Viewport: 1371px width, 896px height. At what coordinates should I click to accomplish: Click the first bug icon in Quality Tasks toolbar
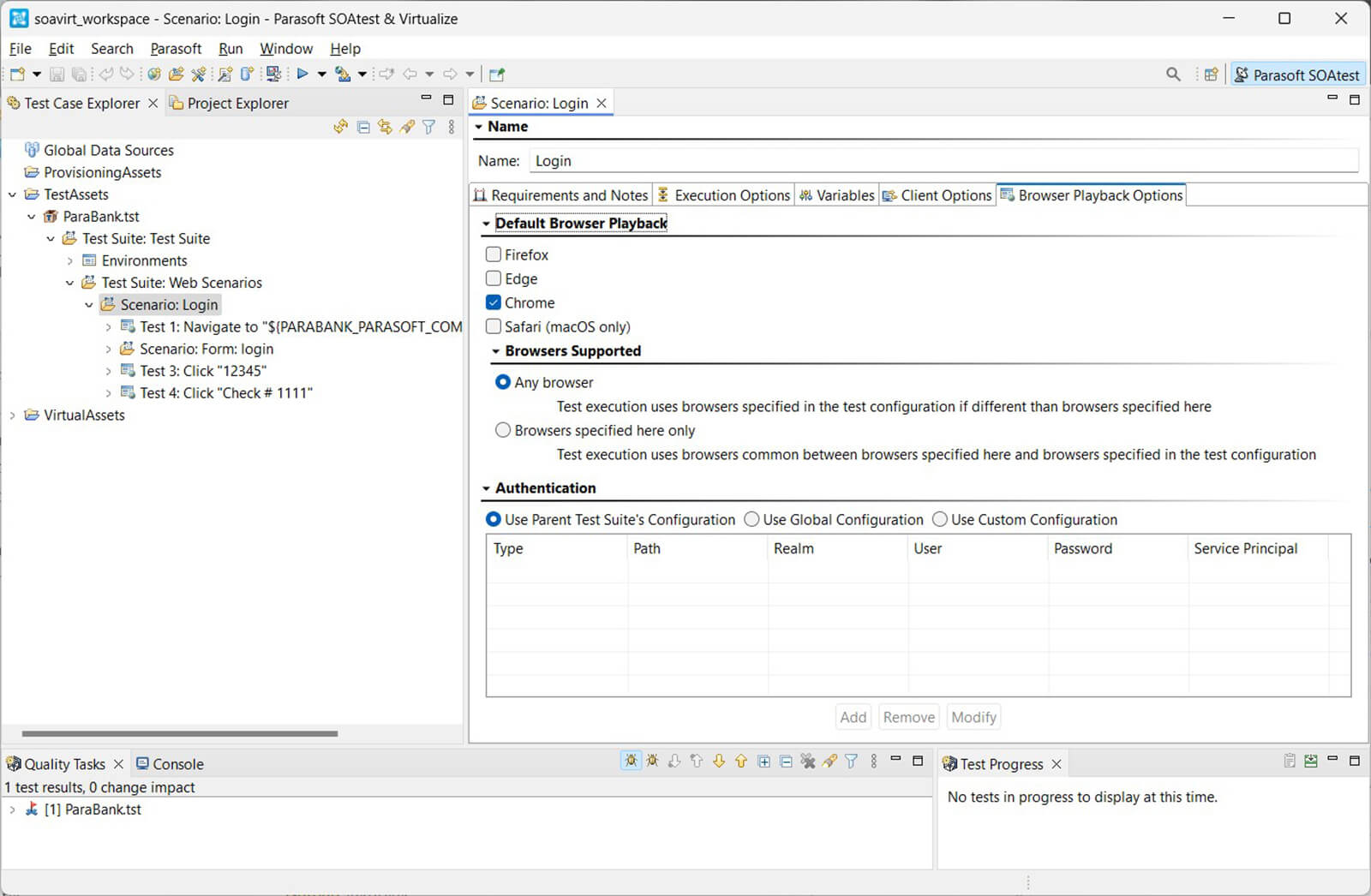click(632, 761)
